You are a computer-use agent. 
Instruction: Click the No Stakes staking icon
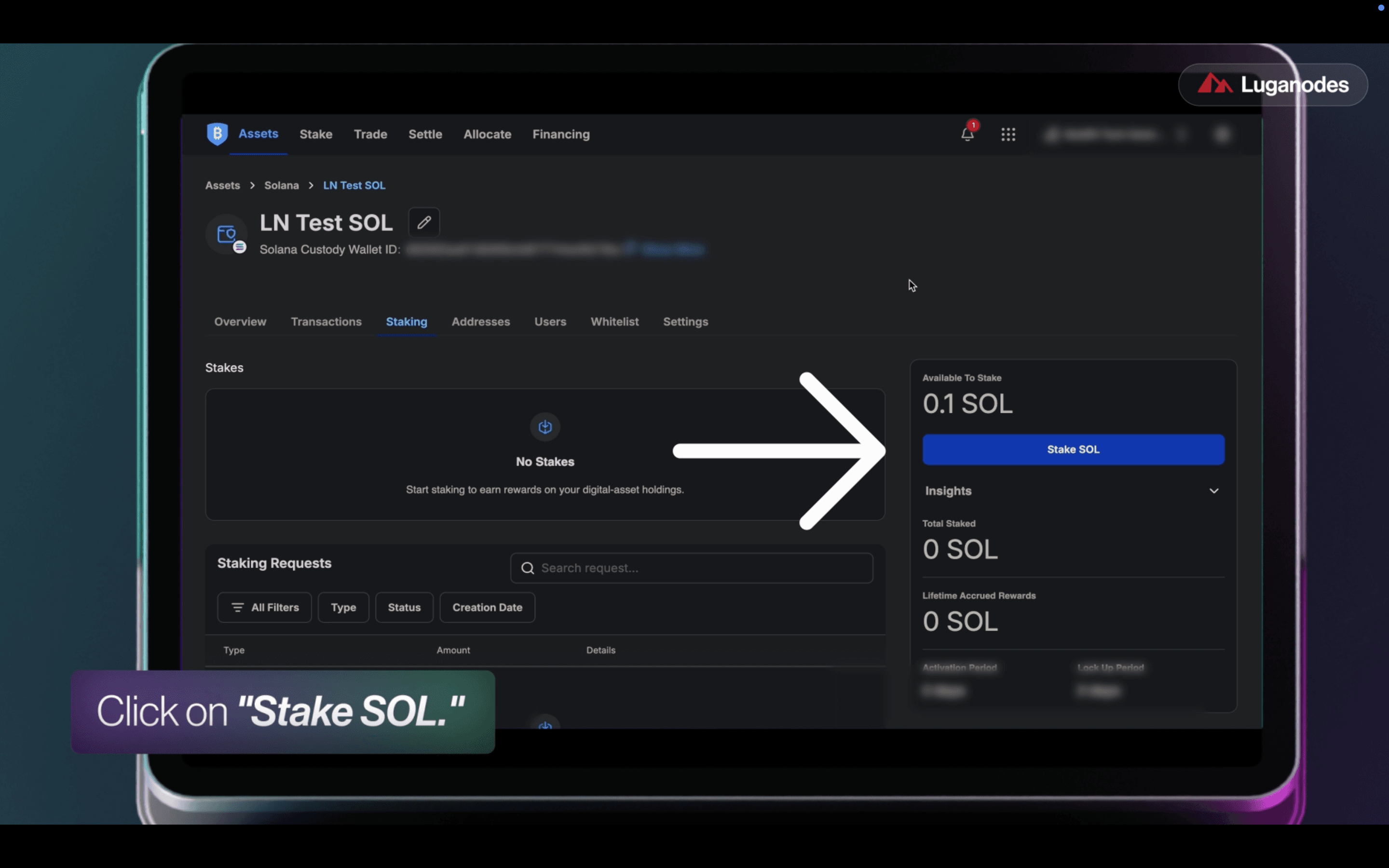[x=545, y=427]
